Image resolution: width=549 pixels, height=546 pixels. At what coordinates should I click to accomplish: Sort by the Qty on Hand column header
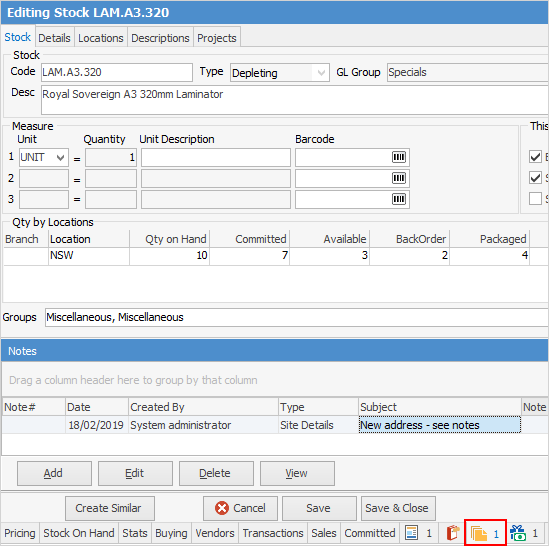(x=169, y=239)
